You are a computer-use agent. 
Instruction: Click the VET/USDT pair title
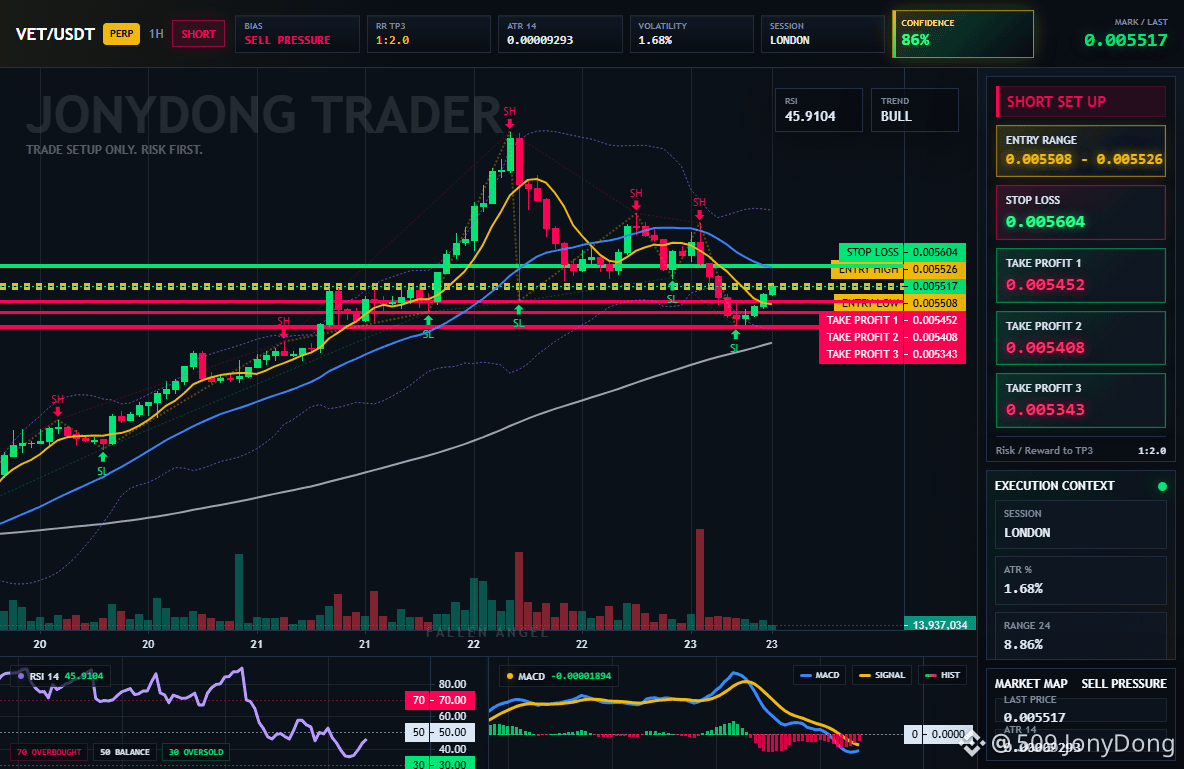click(x=55, y=34)
